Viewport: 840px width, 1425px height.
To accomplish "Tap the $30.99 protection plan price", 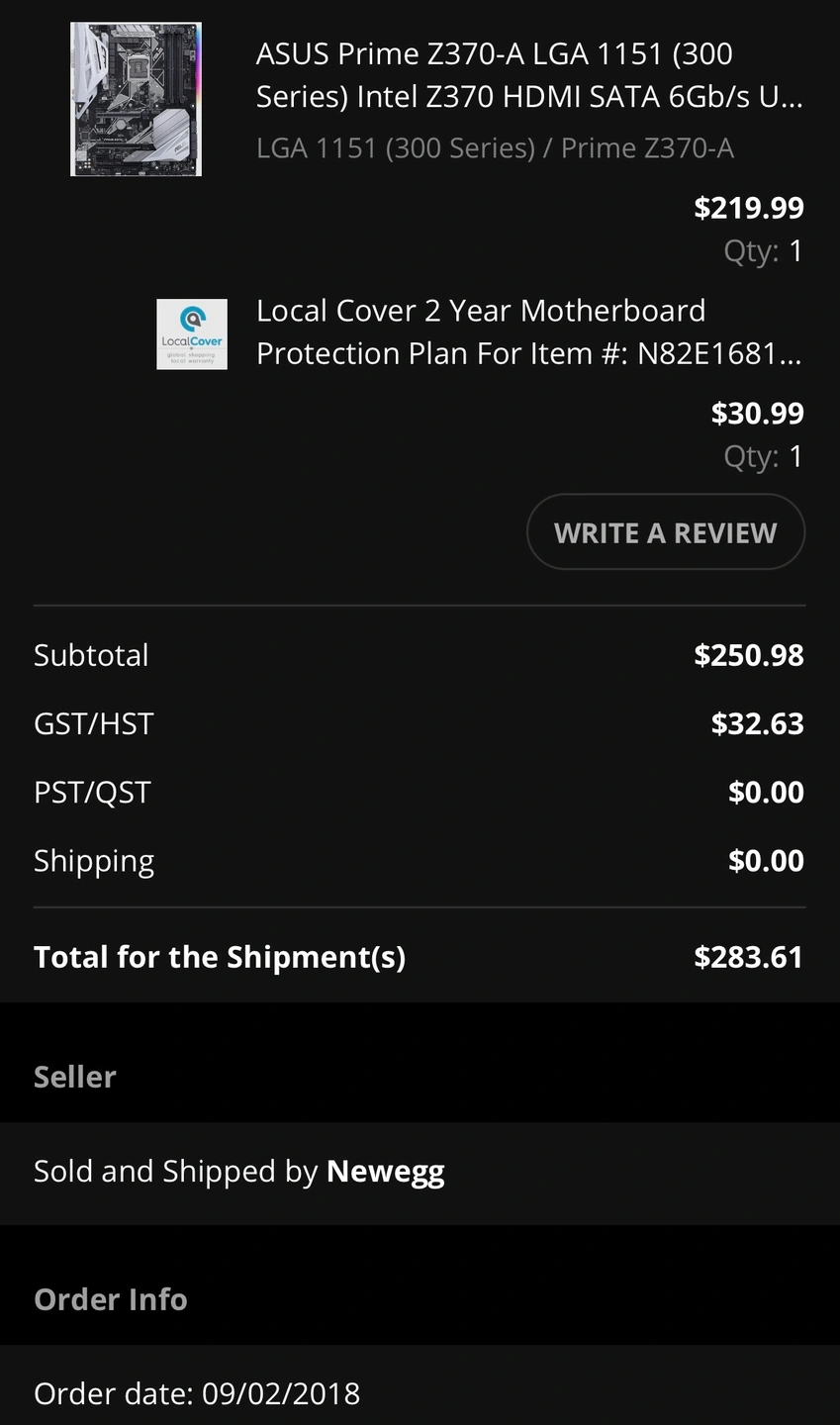I will pyautogui.click(x=757, y=414).
